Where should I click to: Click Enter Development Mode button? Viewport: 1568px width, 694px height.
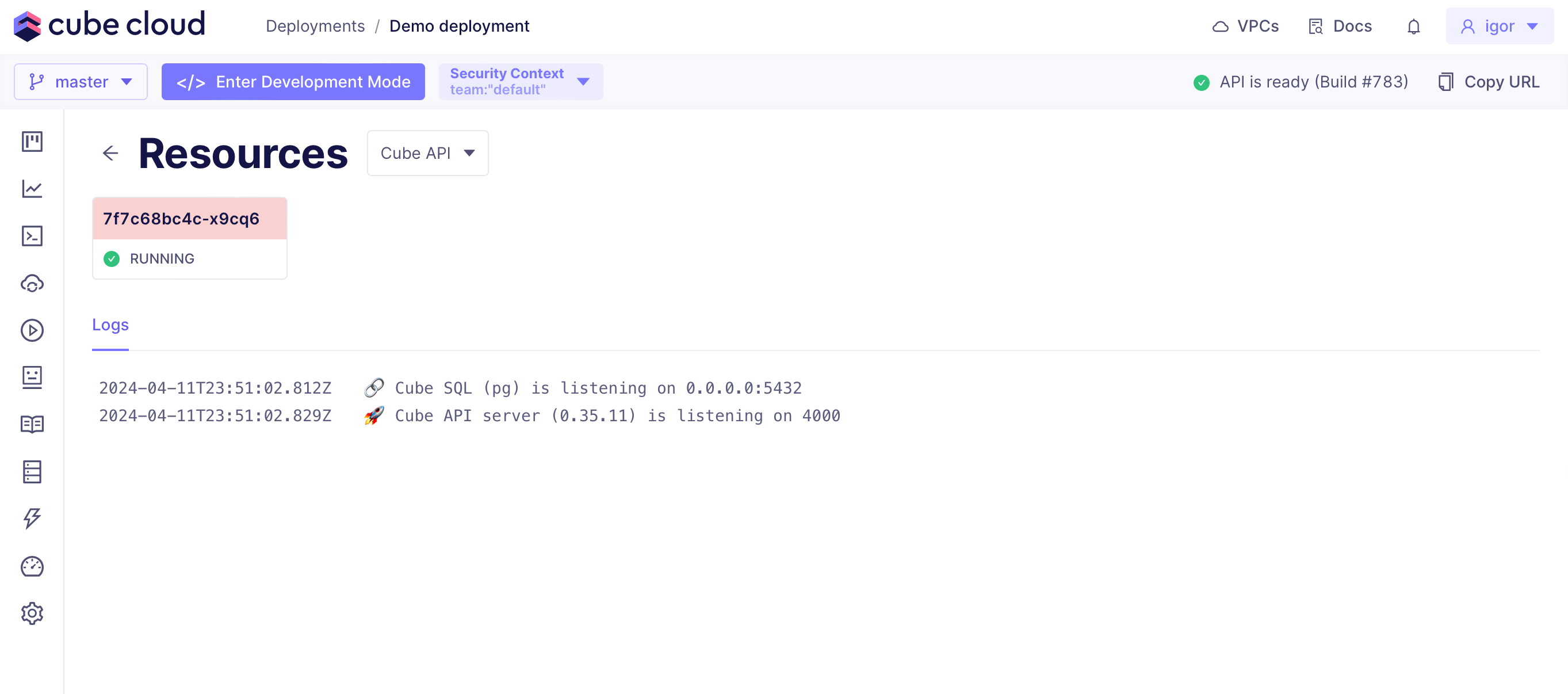click(293, 82)
